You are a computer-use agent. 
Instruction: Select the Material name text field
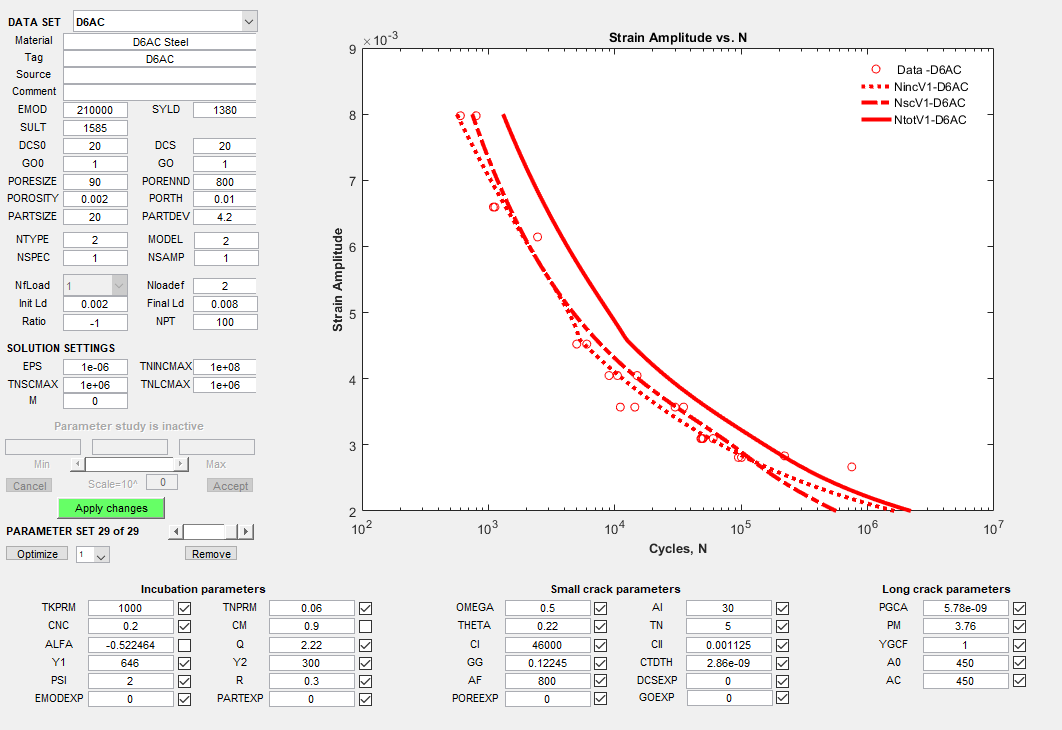(160, 42)
